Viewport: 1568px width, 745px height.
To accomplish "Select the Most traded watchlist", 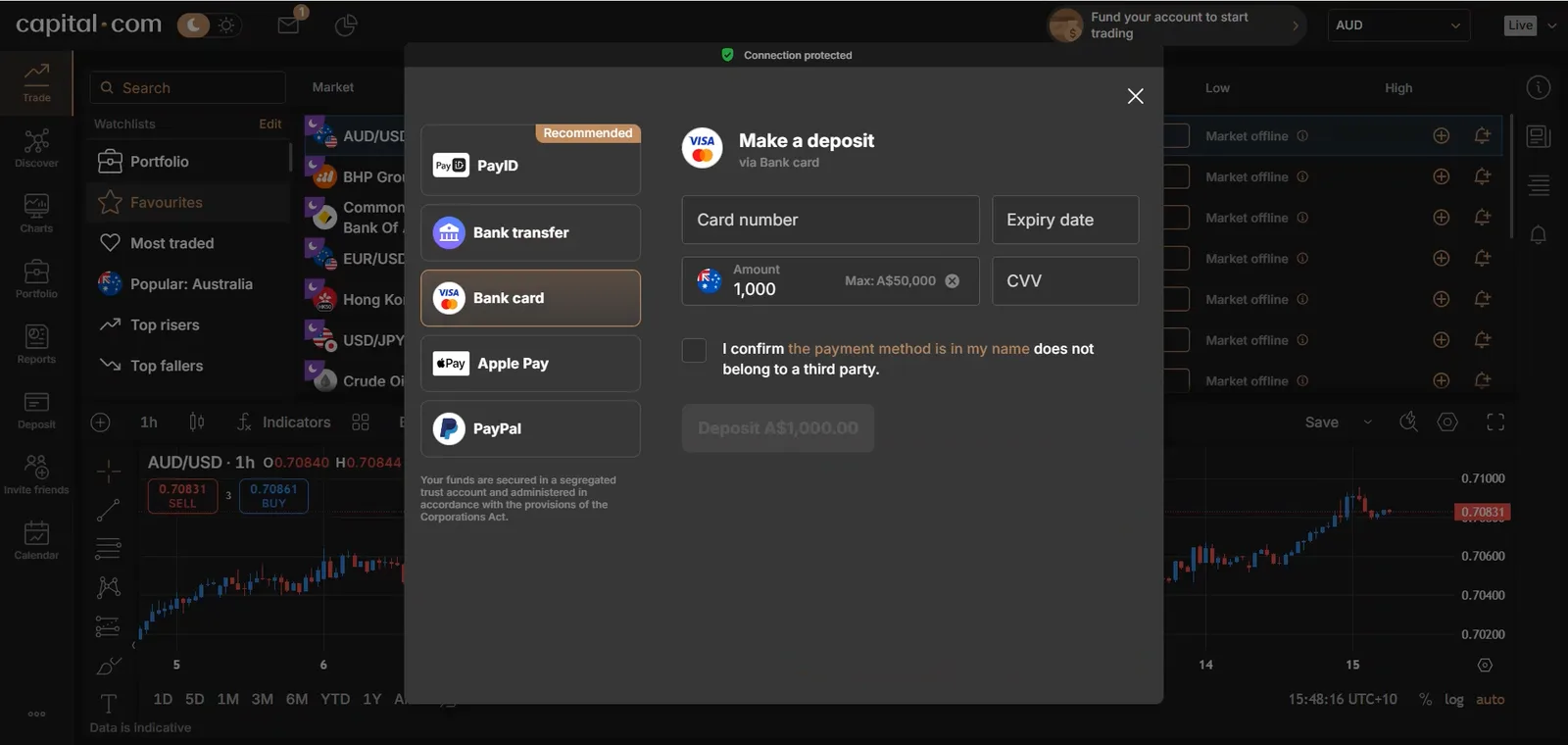I will (188, 243).
